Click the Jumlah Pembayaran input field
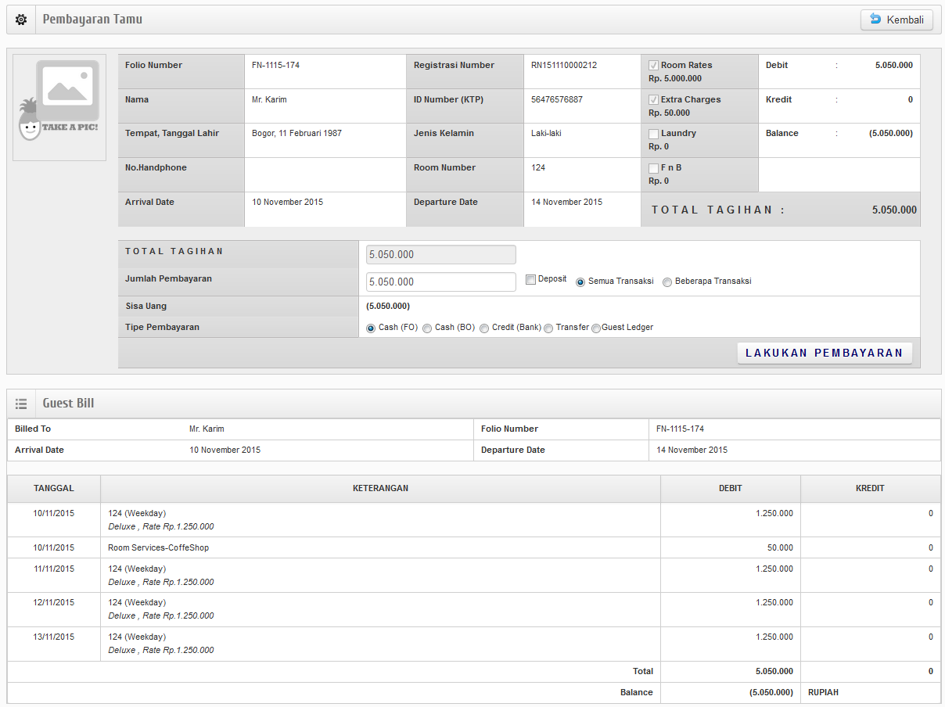The height and width of the screenshot is (707, 945). click(441, 282)
